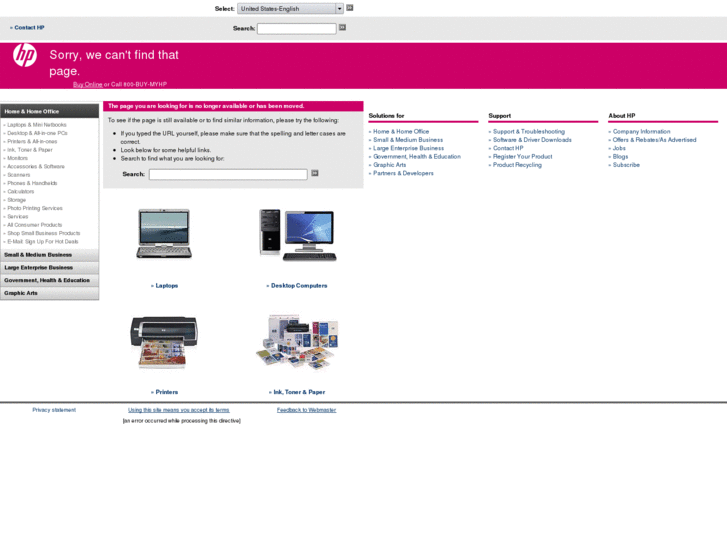
Task: Click the desktop computer product image
Action: (298, 235)
